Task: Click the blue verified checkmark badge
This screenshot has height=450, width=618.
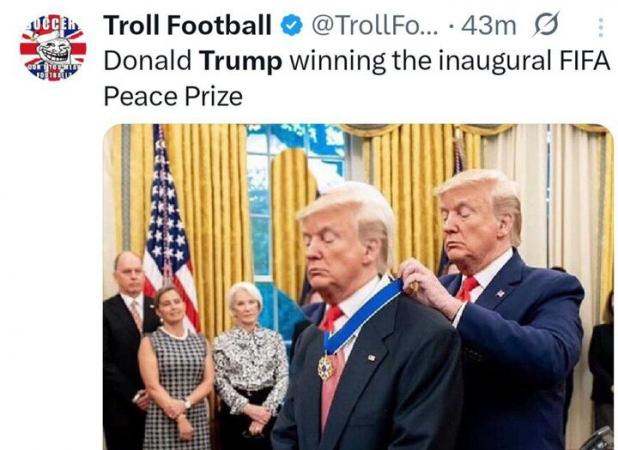Action: pyautogui.click(x=291, y=26)
